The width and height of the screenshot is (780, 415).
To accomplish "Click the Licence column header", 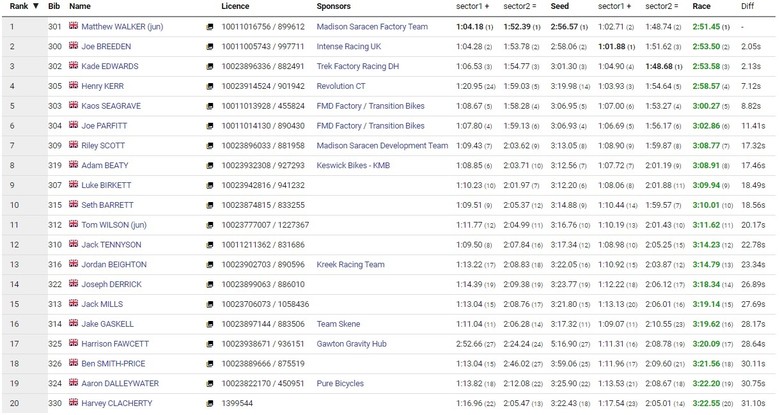I will [x=235, y=6].
